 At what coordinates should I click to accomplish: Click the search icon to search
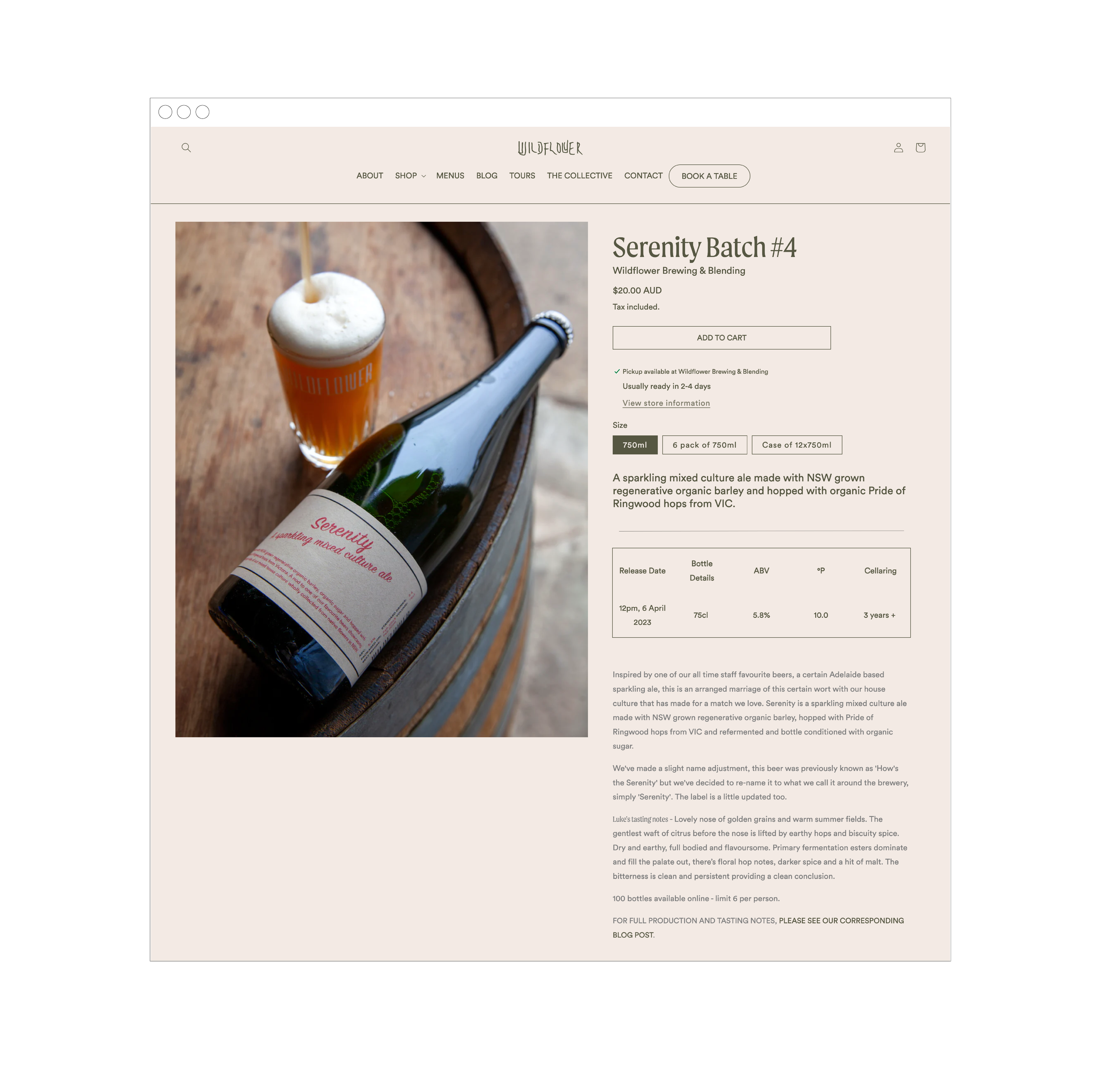pos(188,148)
